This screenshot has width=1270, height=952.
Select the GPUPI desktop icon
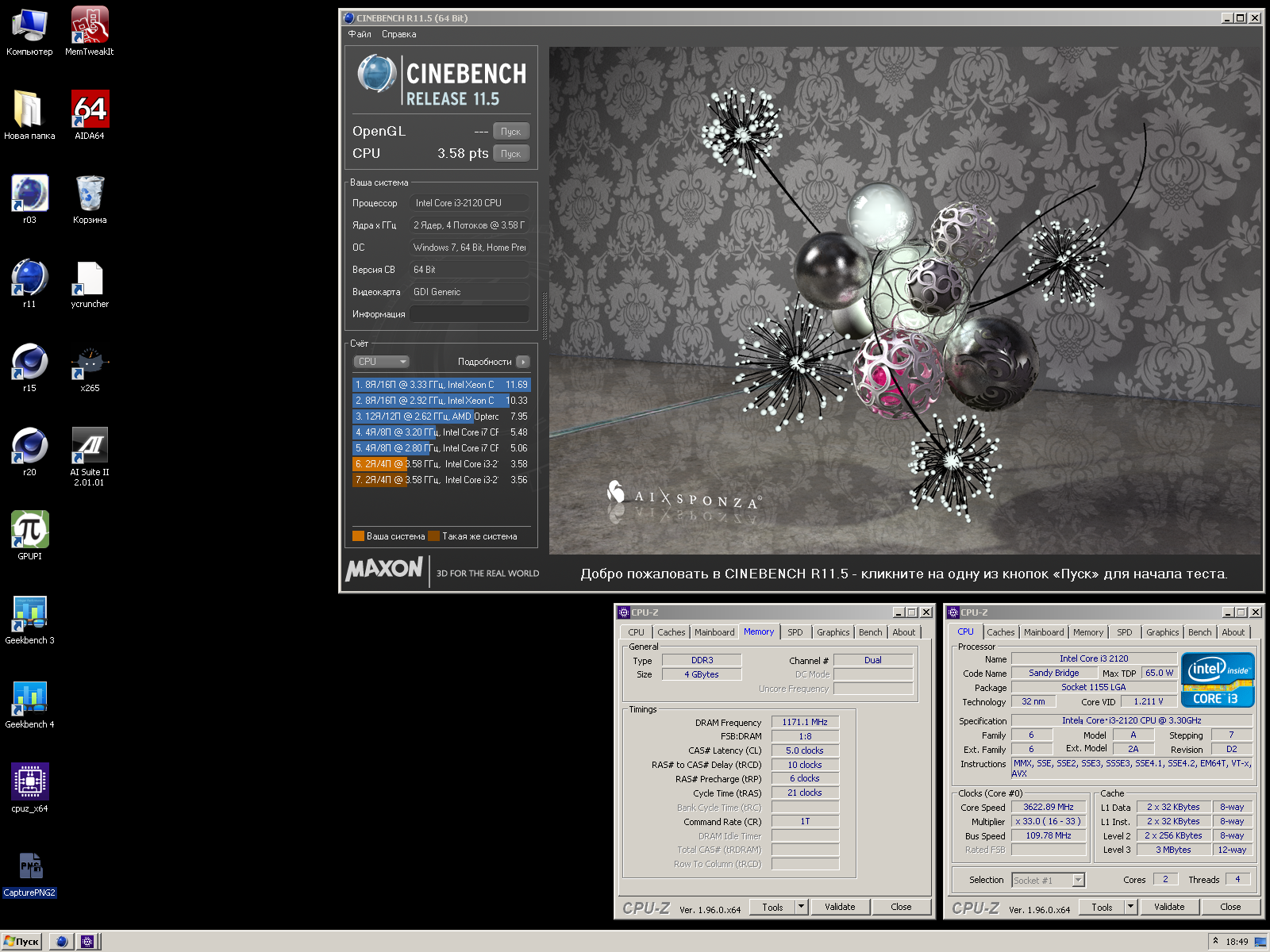coord(29,536)
